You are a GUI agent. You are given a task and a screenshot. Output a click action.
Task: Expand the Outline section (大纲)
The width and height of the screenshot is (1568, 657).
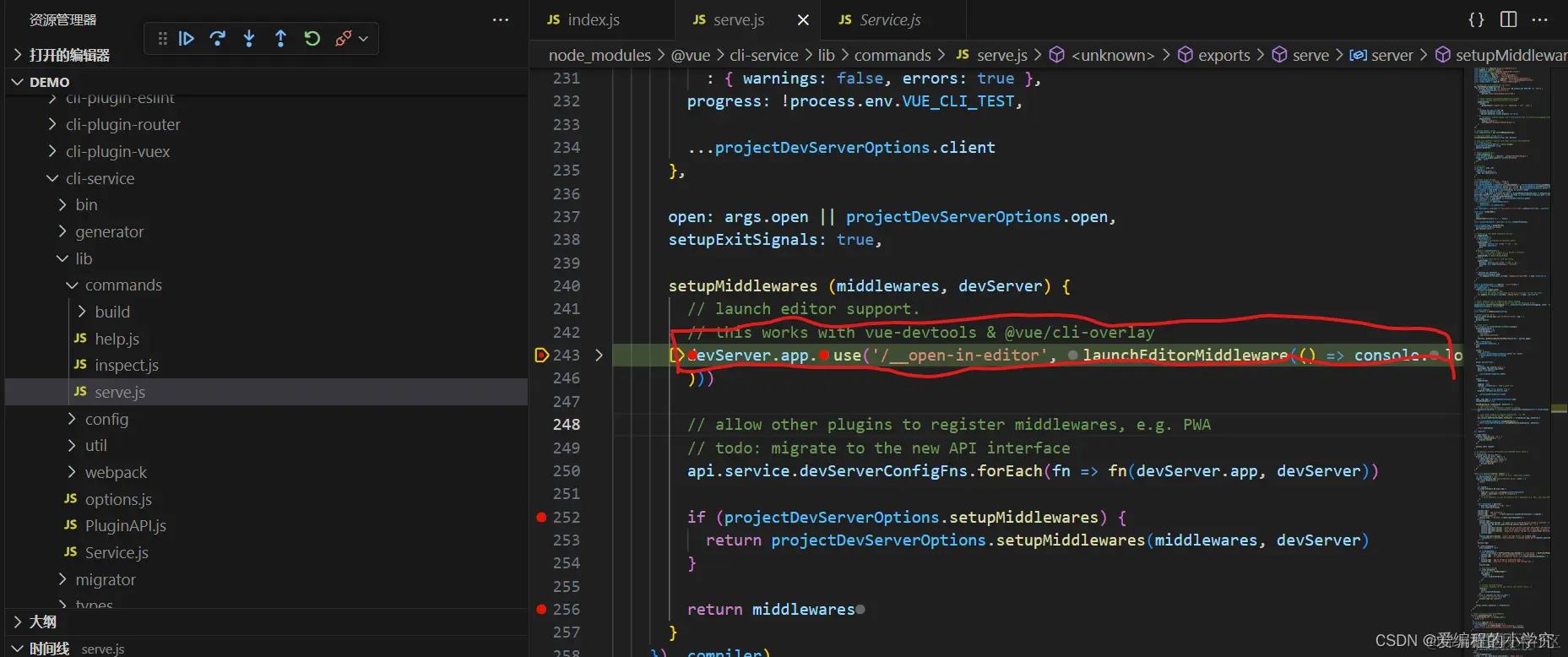point(43,622)
